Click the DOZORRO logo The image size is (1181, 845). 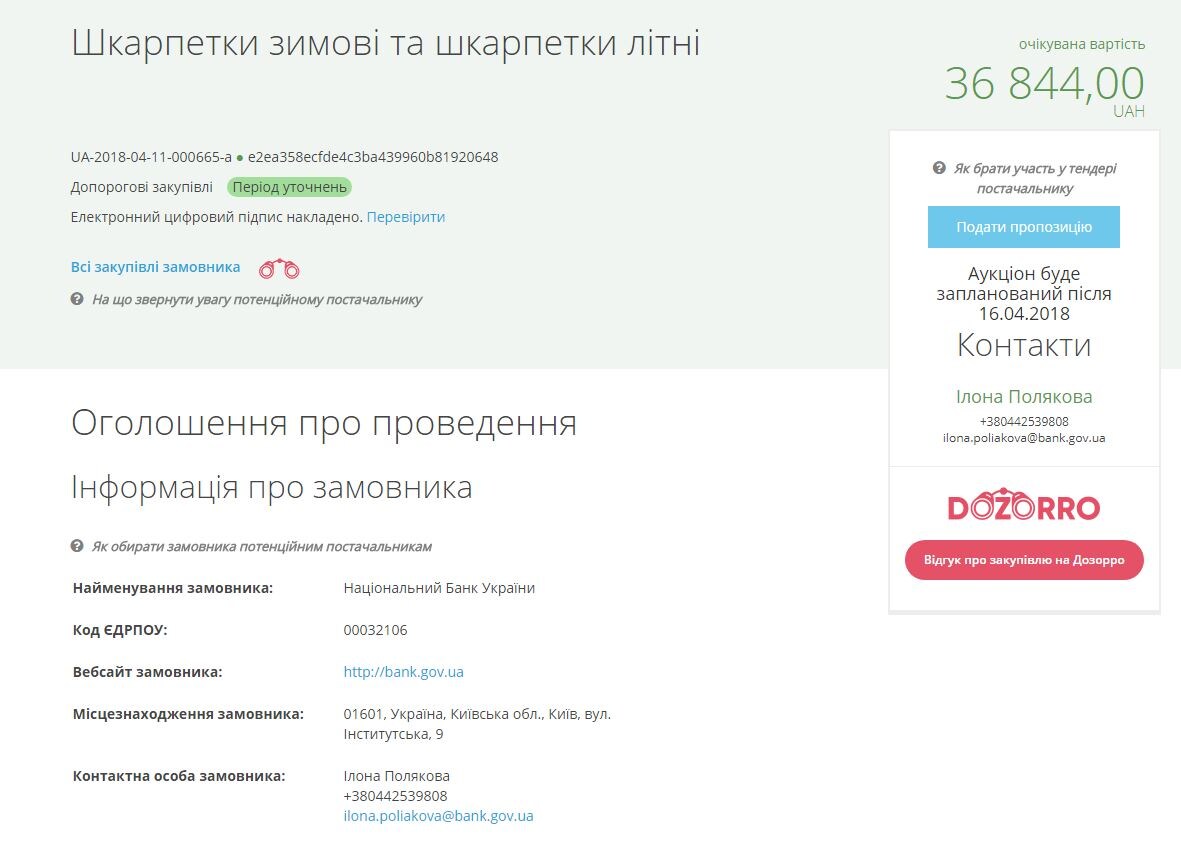[x=1024, y=505]
